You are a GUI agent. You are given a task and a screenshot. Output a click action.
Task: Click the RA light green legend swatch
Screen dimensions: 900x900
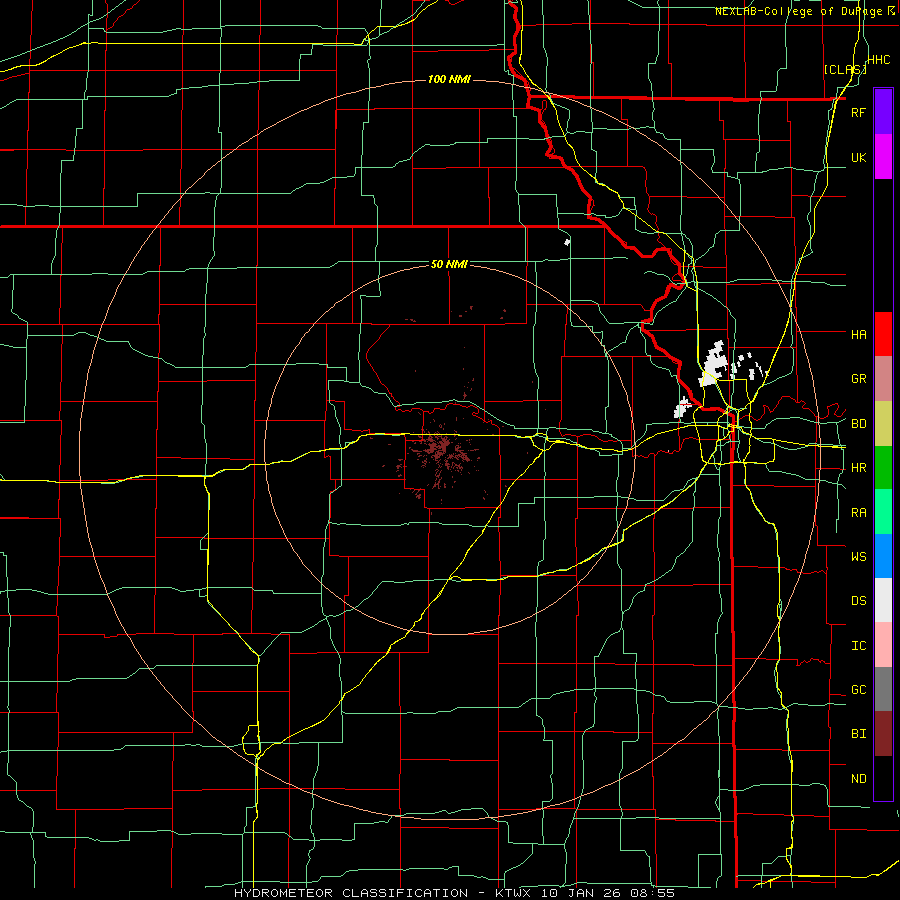[x=883, y=512]
